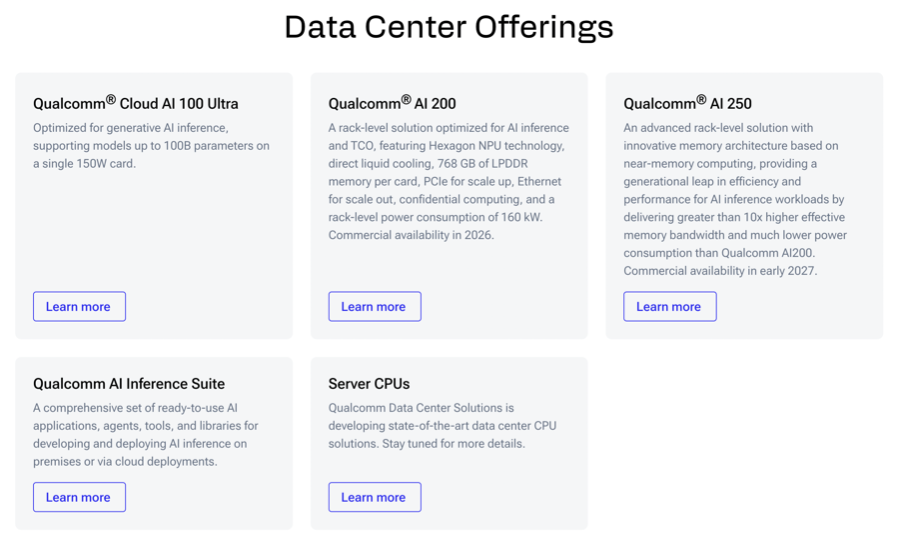Select the Qualcomm AI 200 card title
The width and height of the screenshot is (900, 539).
(x=392, y=103)
